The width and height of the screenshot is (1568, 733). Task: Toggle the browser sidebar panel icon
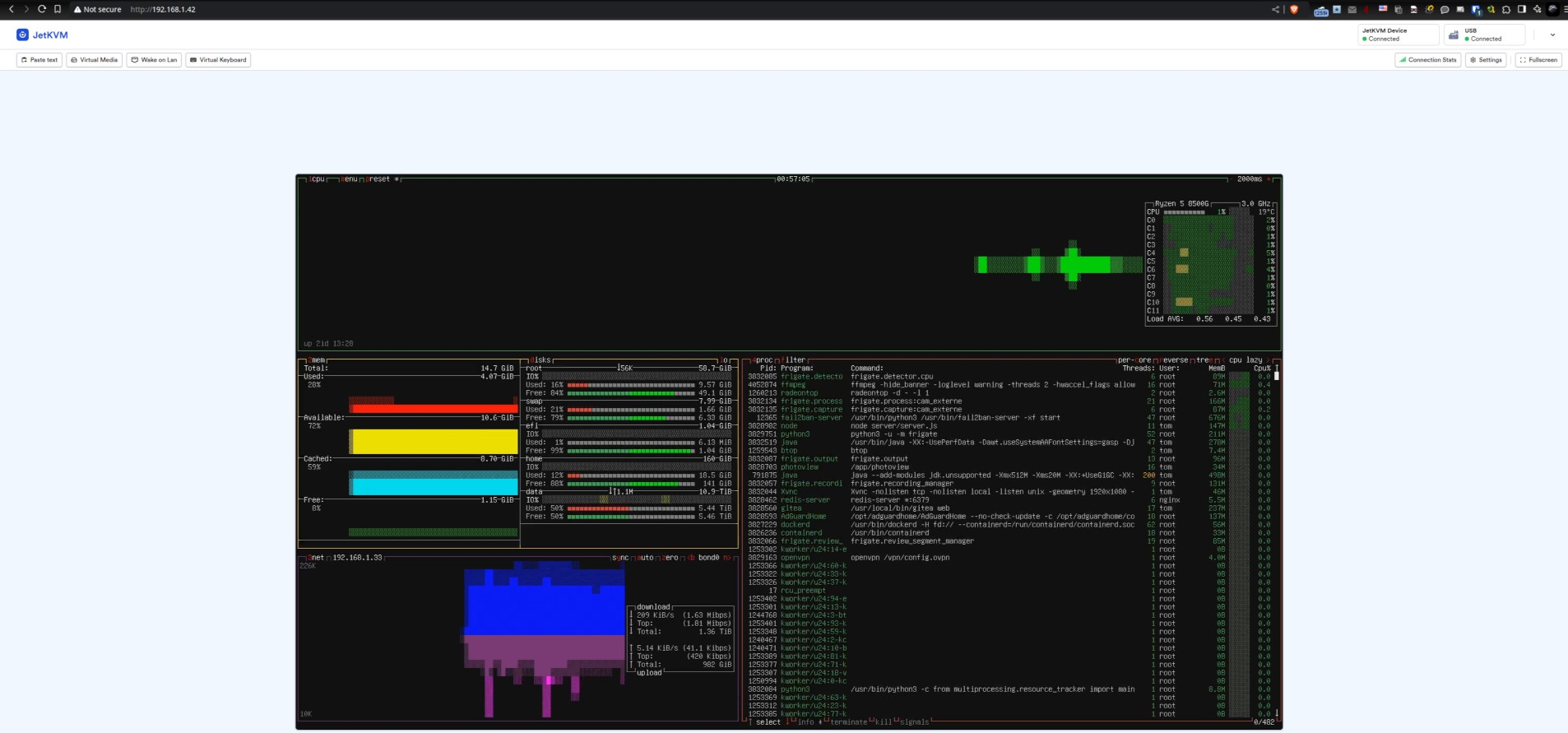point(1522,10)
